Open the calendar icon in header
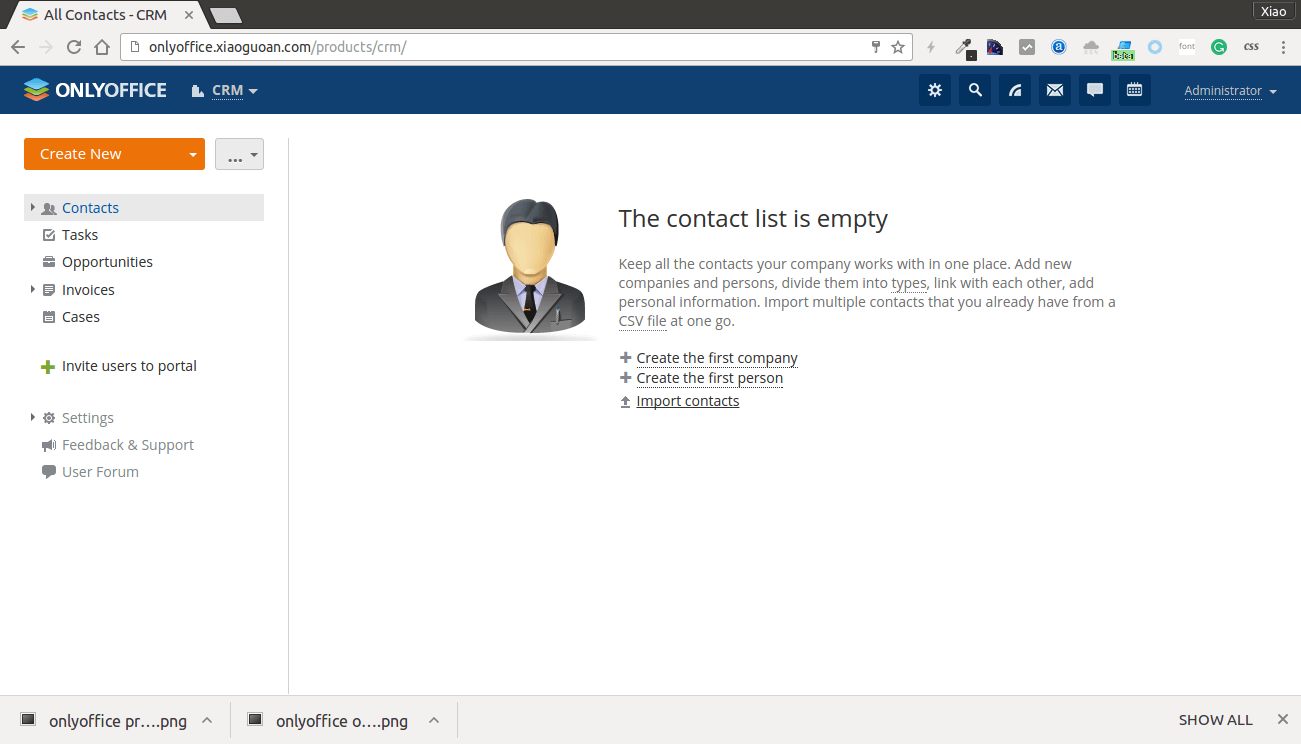Viewport: 1301px width, 744px height. [x=1135, y=90]
